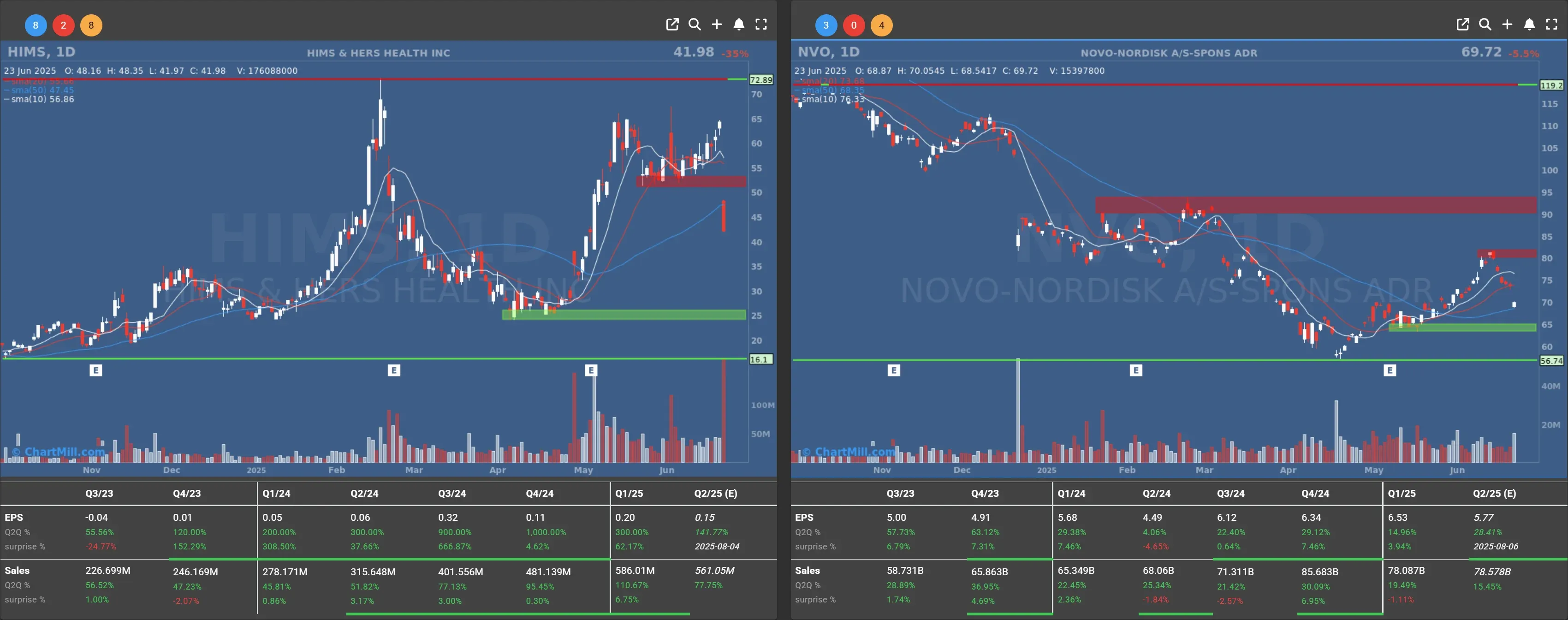This screenshot has height=620, width=1568.
Task: Click NVO Q4/24 sales 85.683B
Action: pyautogui.click(x=1319, y=572)
